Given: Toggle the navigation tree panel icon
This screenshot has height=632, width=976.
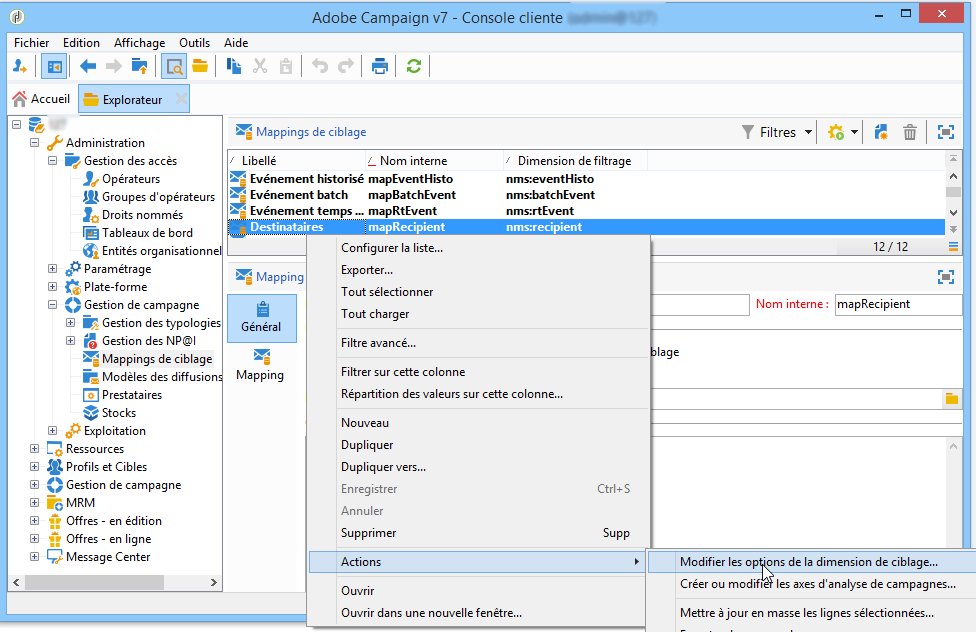Looking at the screenshot, I should [x=54, y=66].
